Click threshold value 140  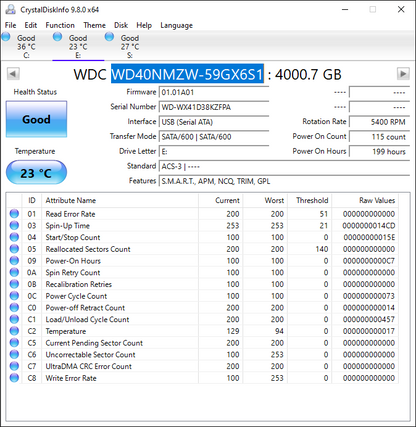[322, 249]
